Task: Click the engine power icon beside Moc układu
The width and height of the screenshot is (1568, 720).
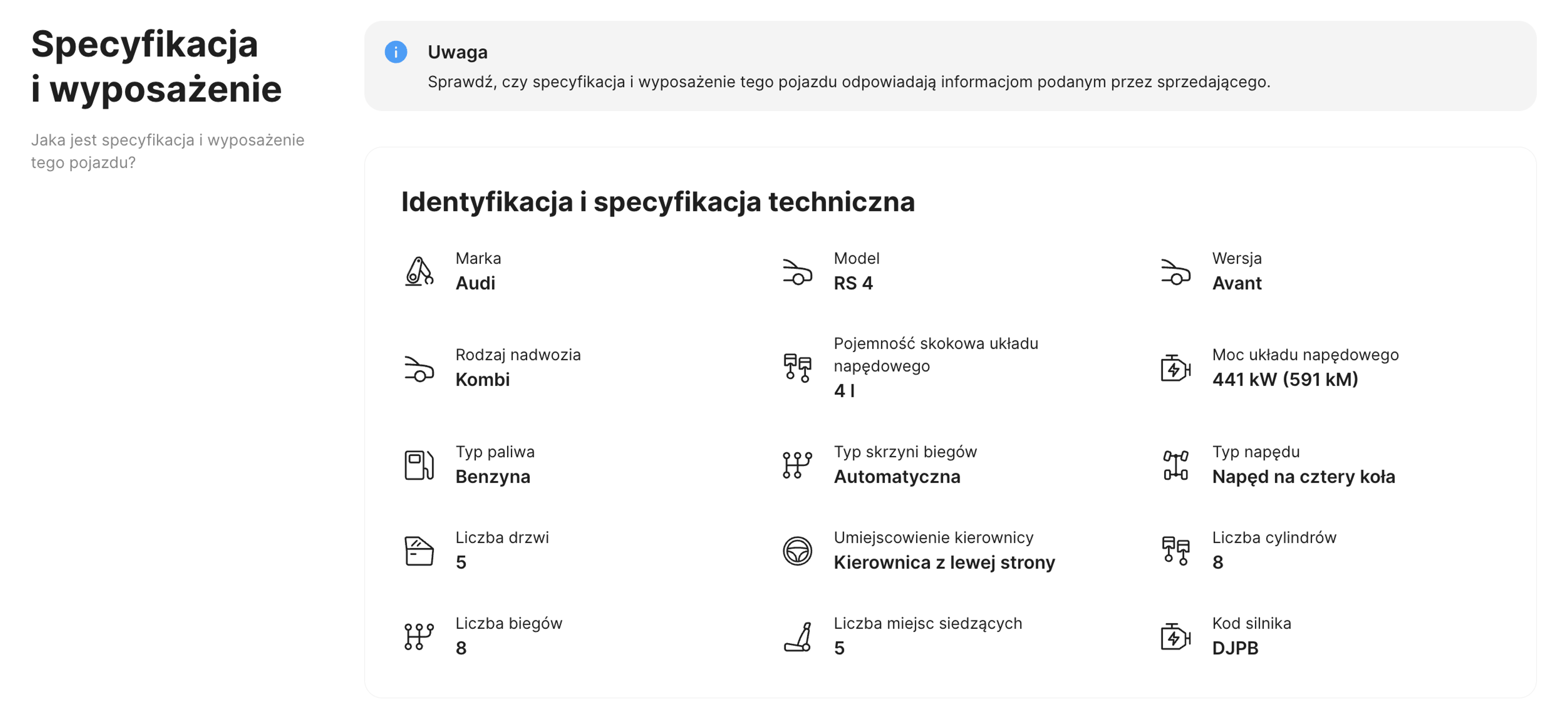Action: pyautogui.click(x=1176, y=368)
